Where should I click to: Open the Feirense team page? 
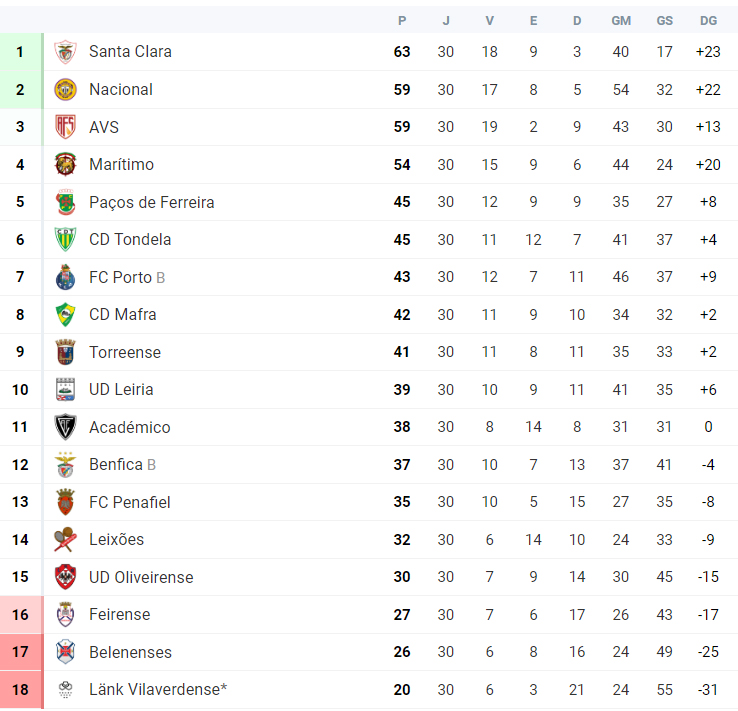pyautogui.click(x=120, y=614)
